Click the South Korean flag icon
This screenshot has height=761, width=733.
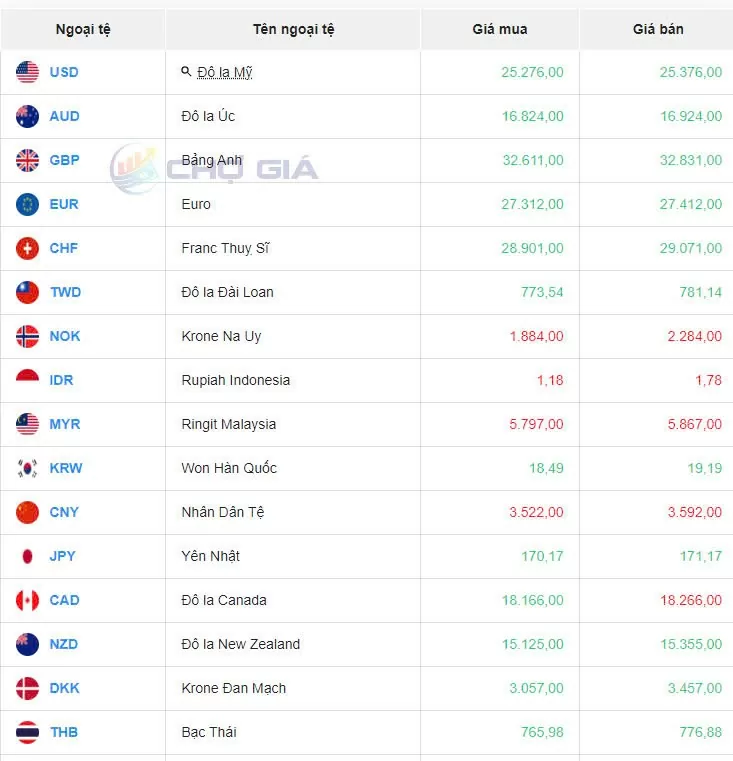point(27,468)
